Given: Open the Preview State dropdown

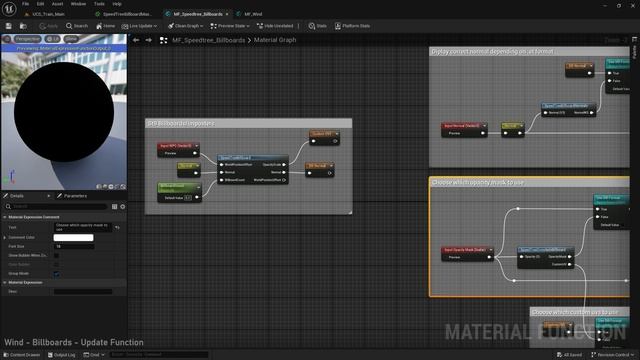Looking at the screenshot, I should click(x=230, y=26).
